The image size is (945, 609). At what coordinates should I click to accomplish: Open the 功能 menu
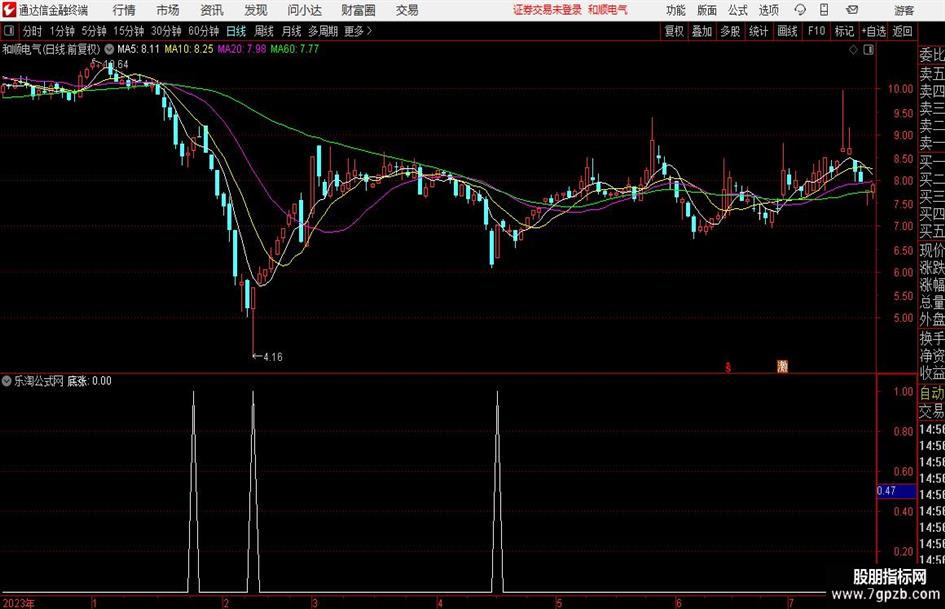click(x=676, y=10)
